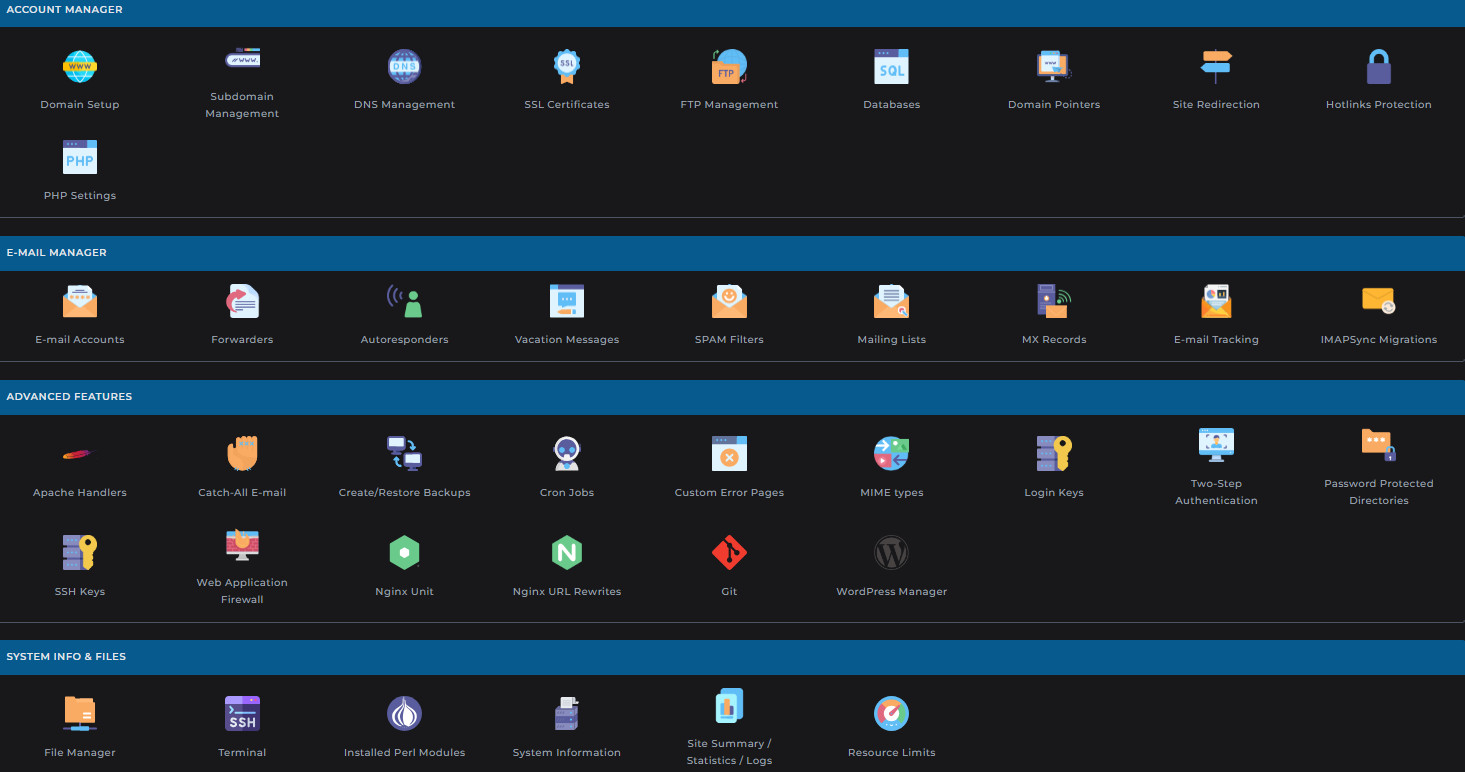Click the Login Keys icon
This screenshot has height=772, width=1465.
(1054, 455)
